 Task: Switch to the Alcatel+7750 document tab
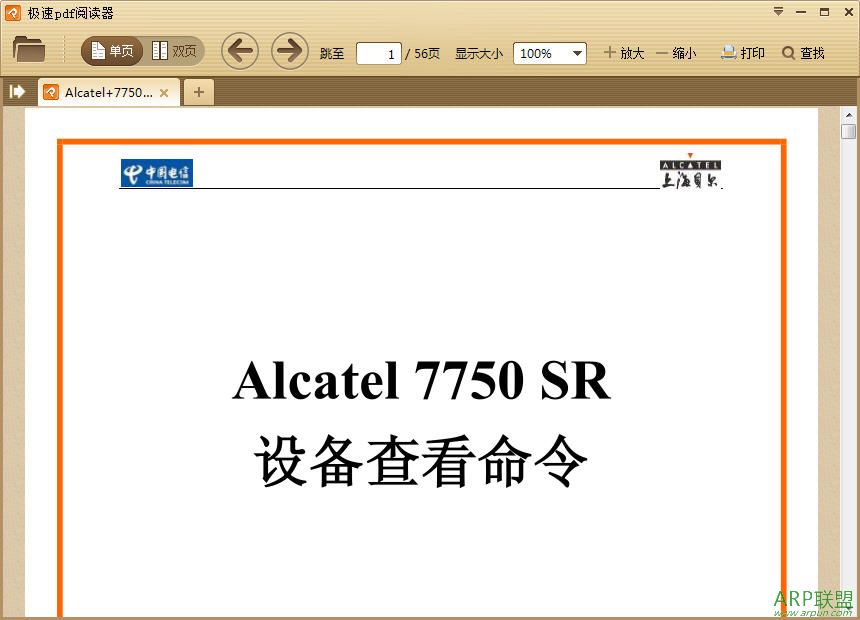[x=105, y=91]
